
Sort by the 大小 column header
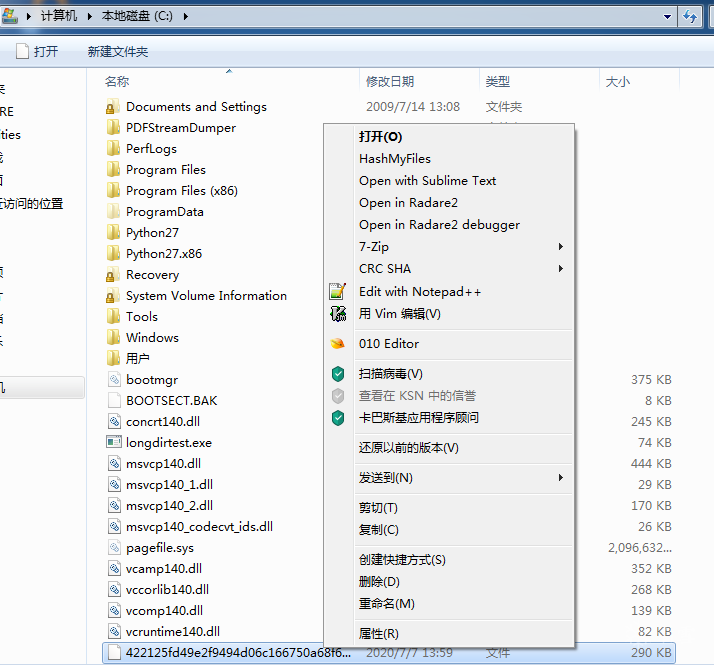(x=617, y=82)
